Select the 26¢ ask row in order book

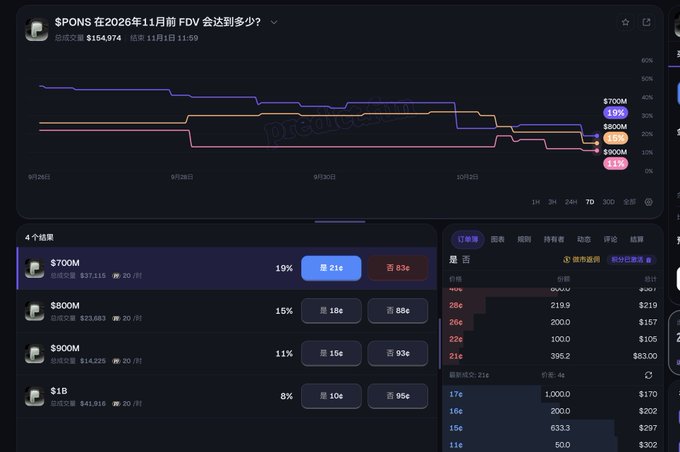[x=553, y=322]
